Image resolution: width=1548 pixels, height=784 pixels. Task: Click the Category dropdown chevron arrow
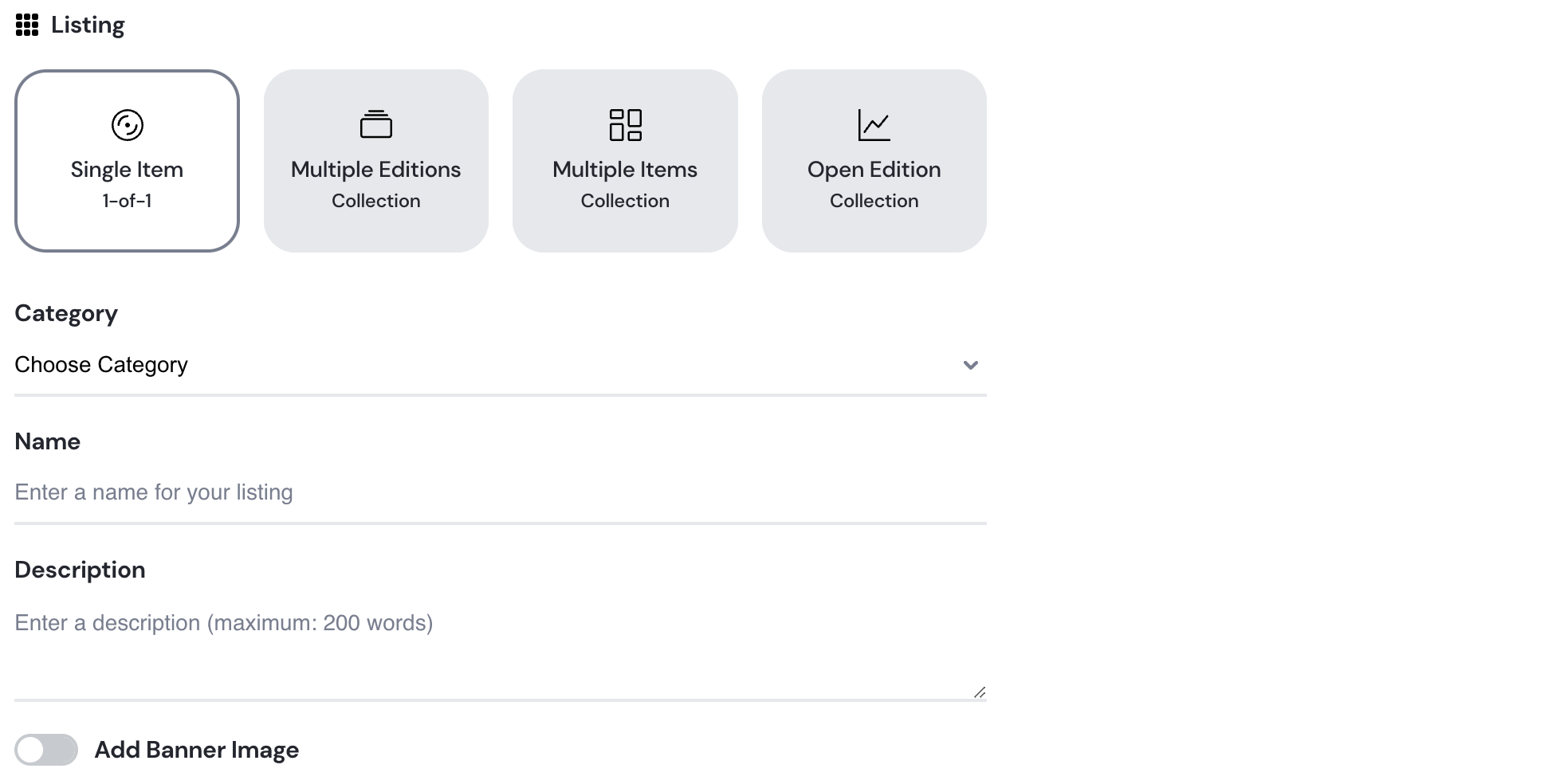click(970, 365)
